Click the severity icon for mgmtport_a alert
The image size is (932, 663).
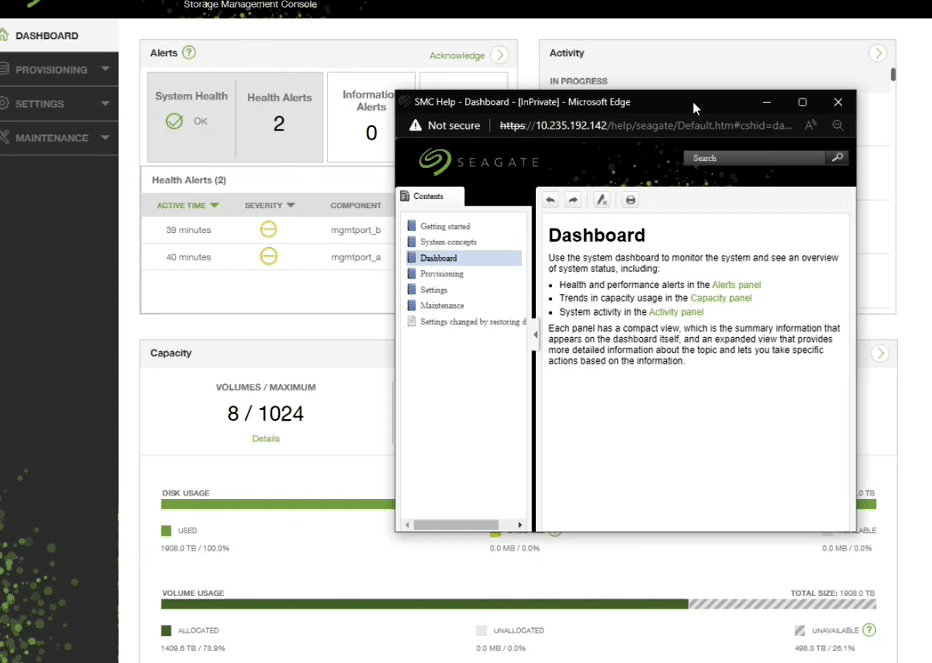(x=269, y=256)
